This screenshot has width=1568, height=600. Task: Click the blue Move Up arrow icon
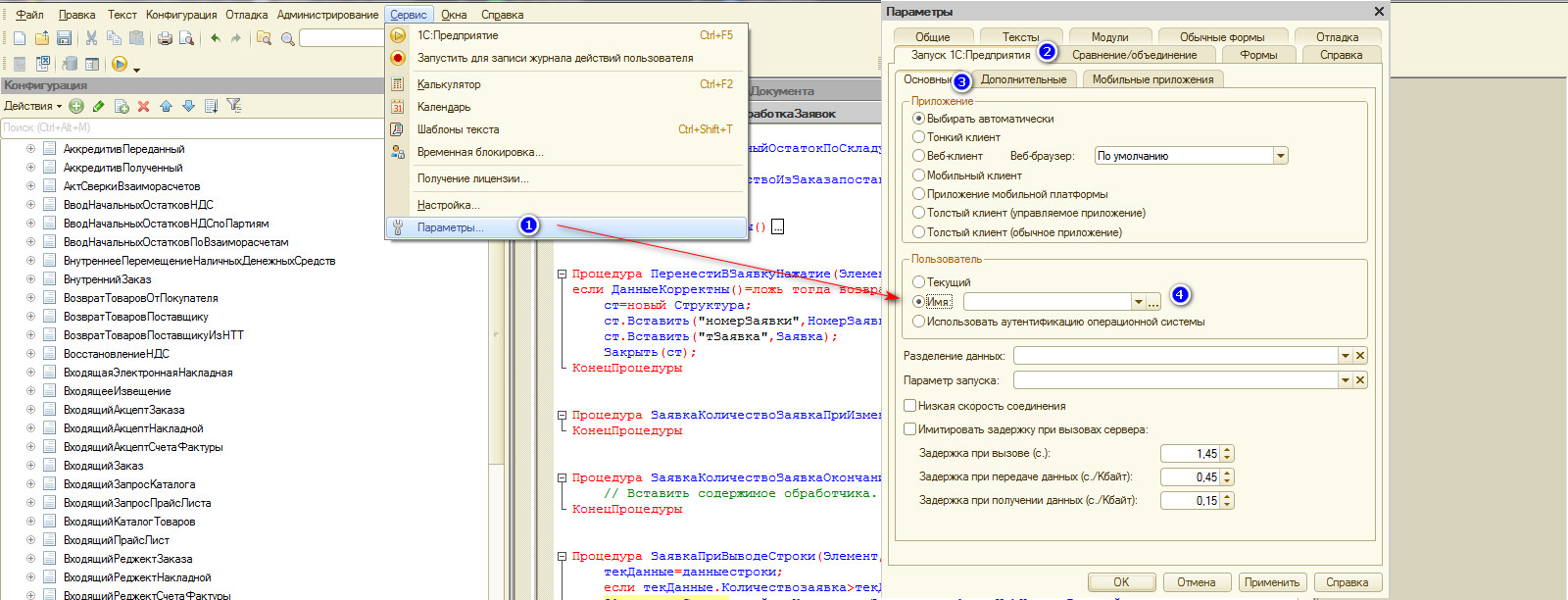pos(166,106)
